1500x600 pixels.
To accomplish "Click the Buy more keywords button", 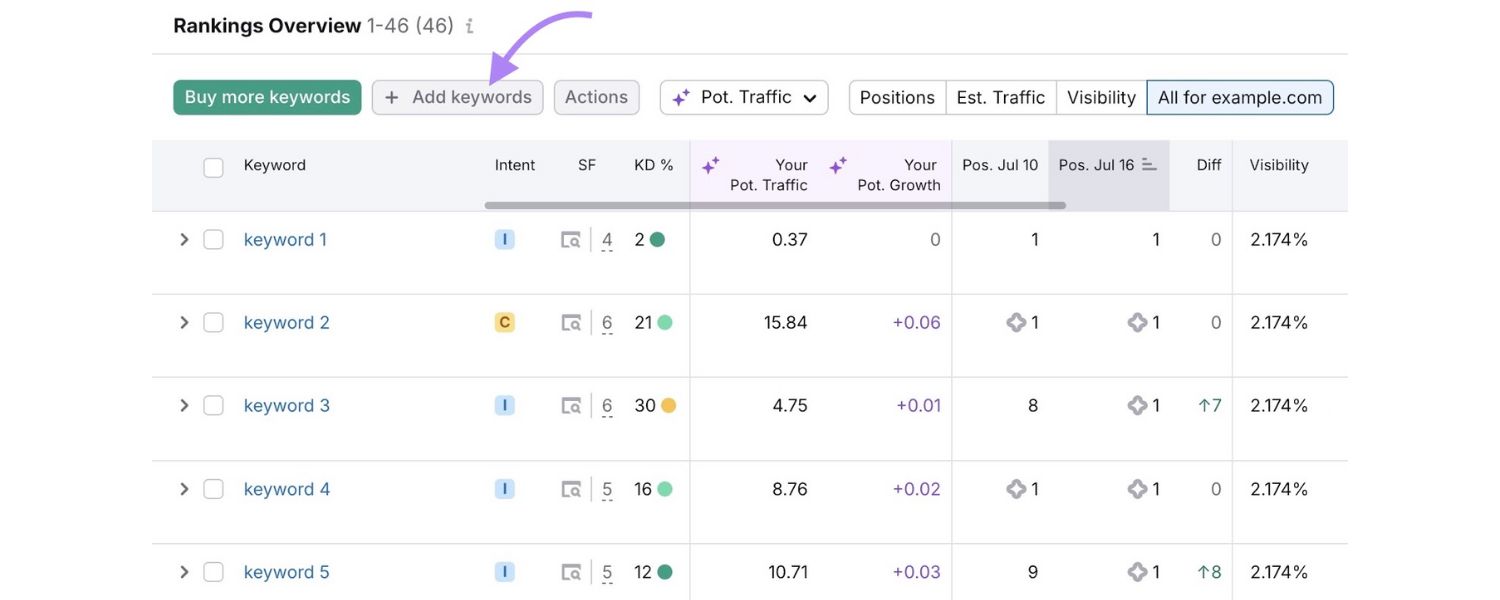I will coord(266,96).
